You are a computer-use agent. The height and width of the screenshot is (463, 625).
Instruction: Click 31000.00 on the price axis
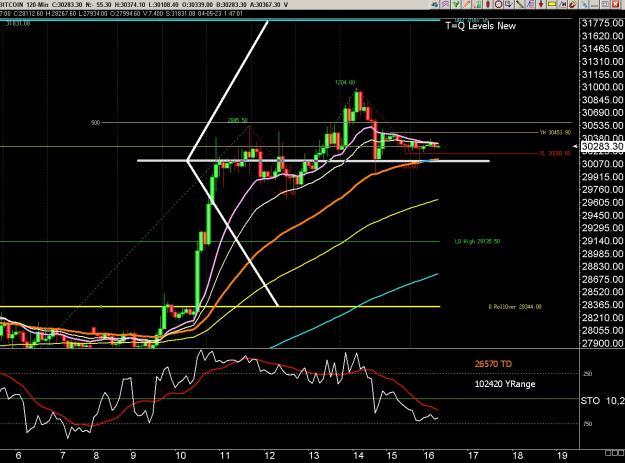[602, 87]
